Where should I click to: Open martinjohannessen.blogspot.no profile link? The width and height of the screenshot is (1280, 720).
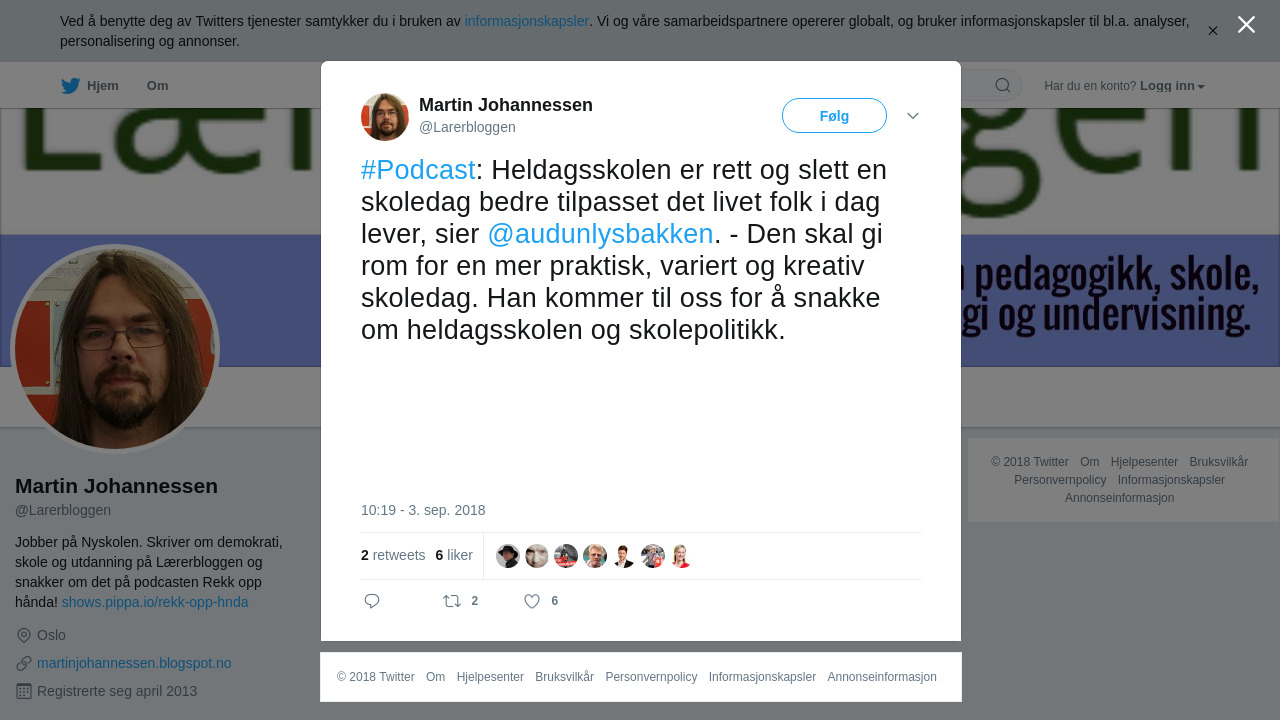click(134, 663)
